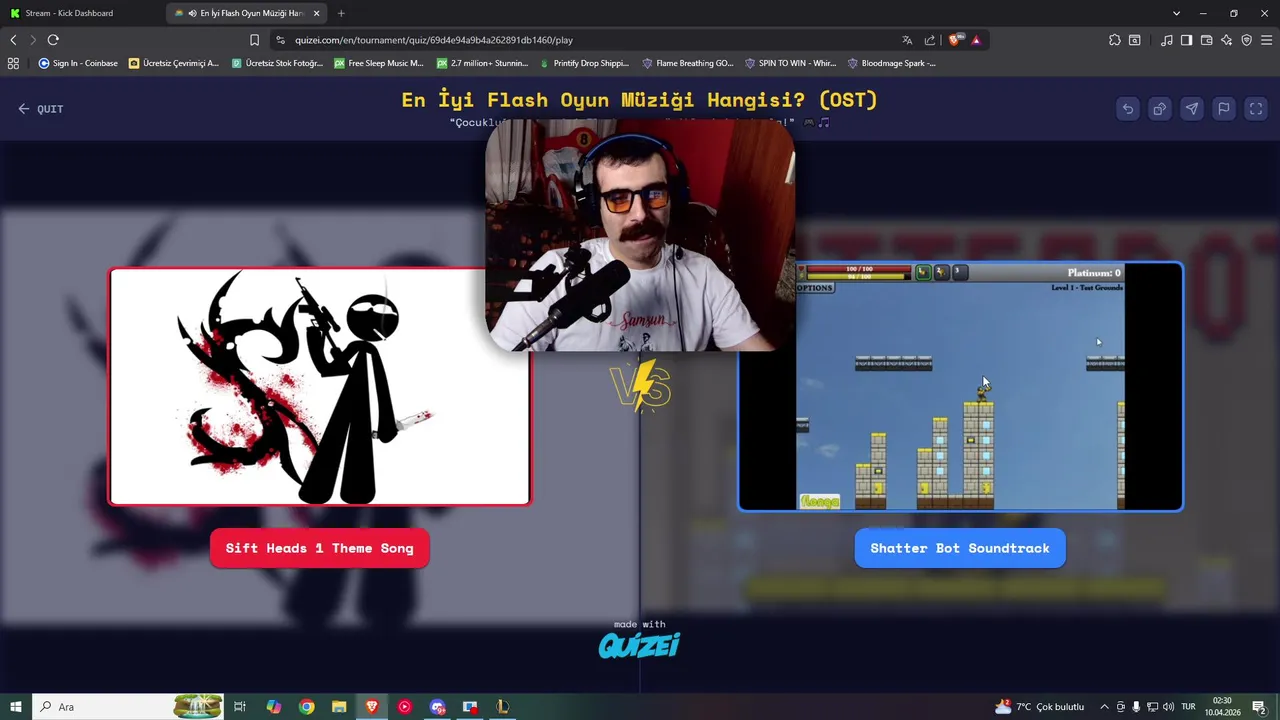This screenshot has height=720, width=1280.
Task: Switch to Stream - Kick Dashboard tab
Action: point(82,13)
